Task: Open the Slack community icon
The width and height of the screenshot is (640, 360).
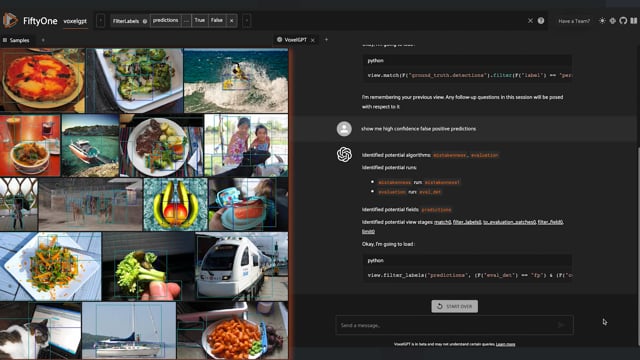Action: 613,20
